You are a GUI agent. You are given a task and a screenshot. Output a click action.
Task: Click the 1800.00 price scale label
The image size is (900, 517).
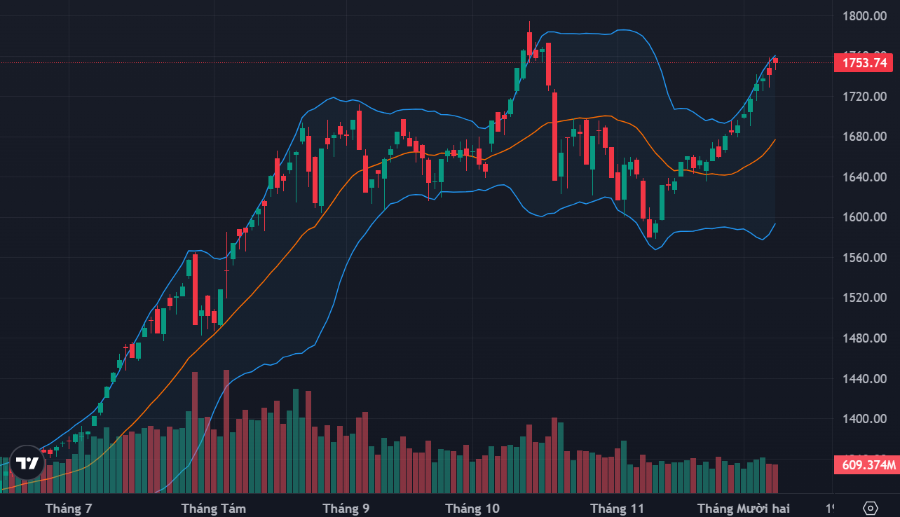(865, 16)
